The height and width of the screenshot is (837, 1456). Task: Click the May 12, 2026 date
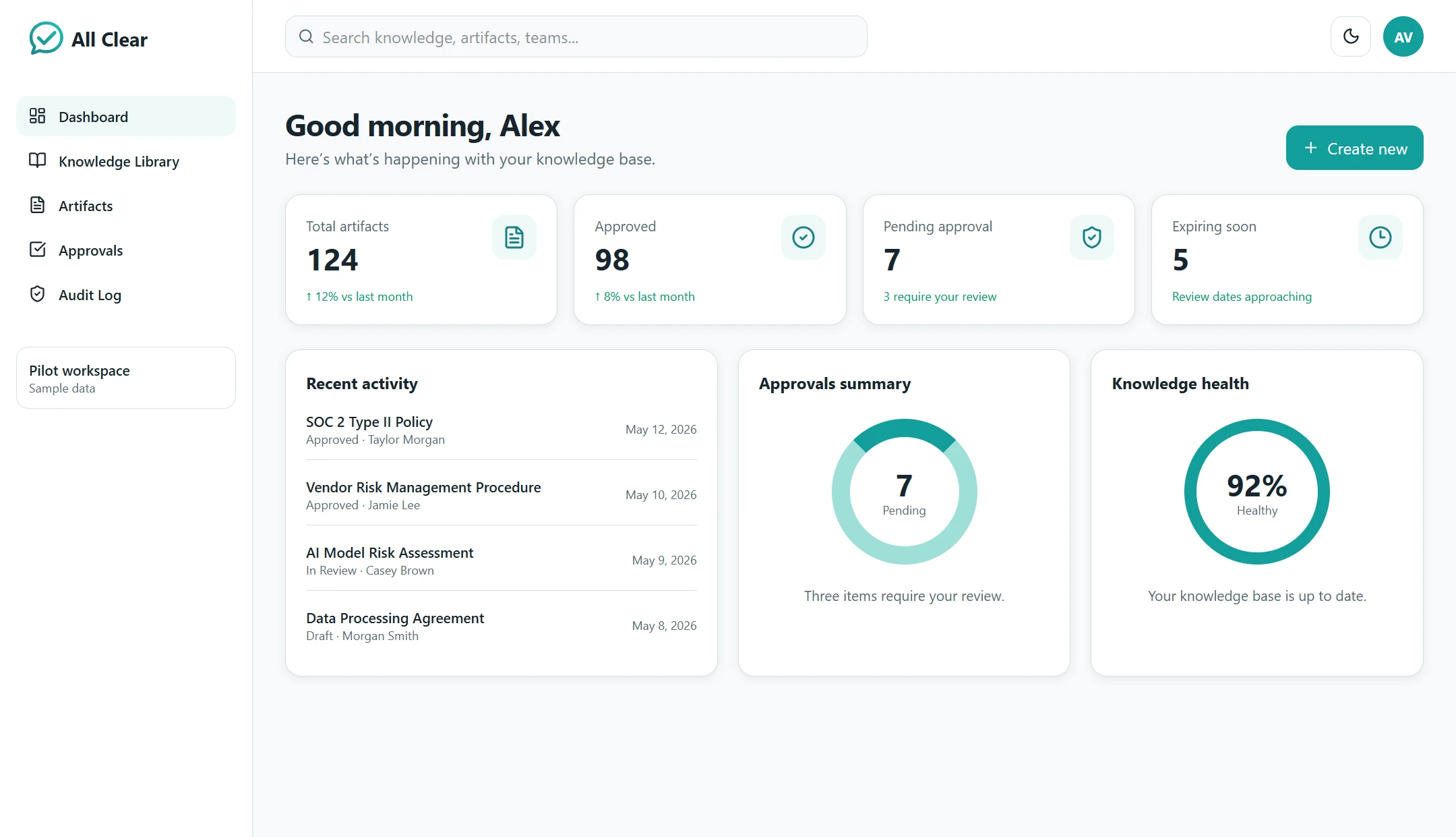(x=661, y=430)
